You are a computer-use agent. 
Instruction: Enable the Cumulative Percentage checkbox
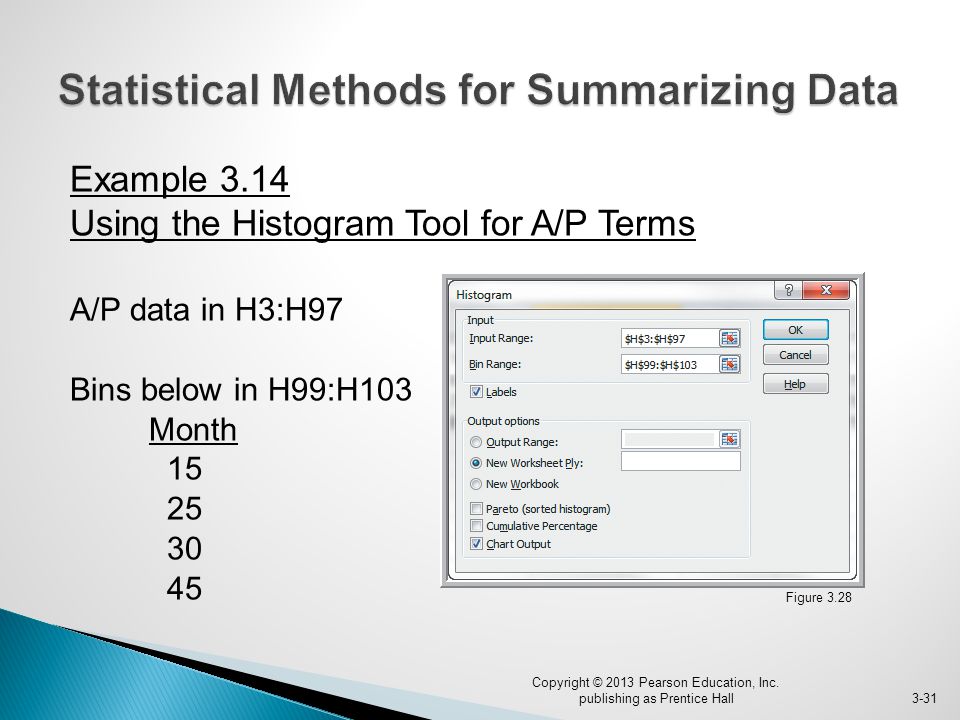476,525
